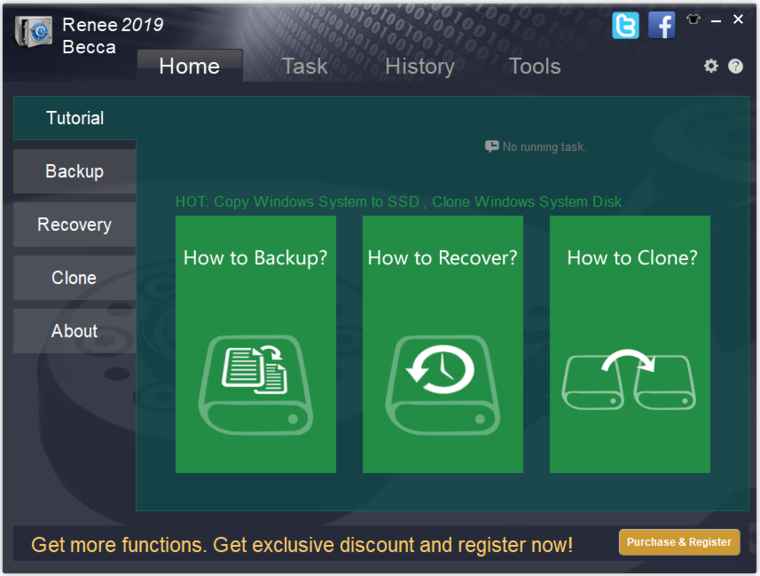Viewport: 760px width, 576px height.
Task: Click the Purchase & Register button
Action: tap(679, 542)
